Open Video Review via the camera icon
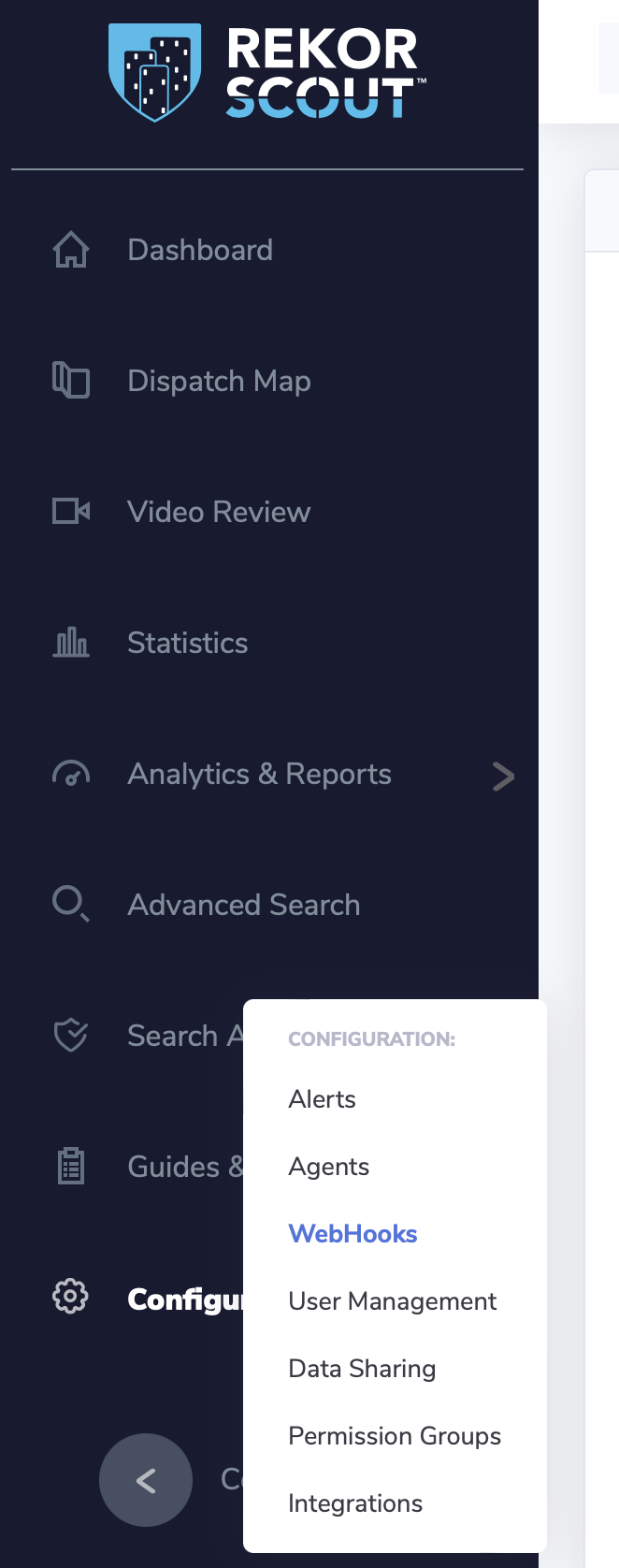This screenshot has width=619, height=1568. (x=70, y=511)
